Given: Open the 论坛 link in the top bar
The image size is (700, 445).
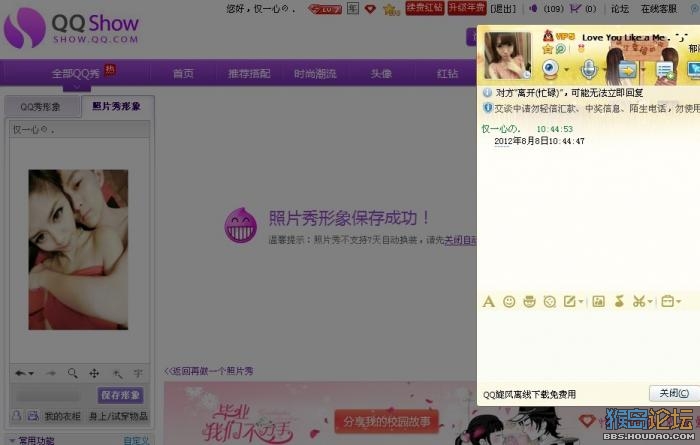Looking at the screenshot, I should tap(620, 8).
